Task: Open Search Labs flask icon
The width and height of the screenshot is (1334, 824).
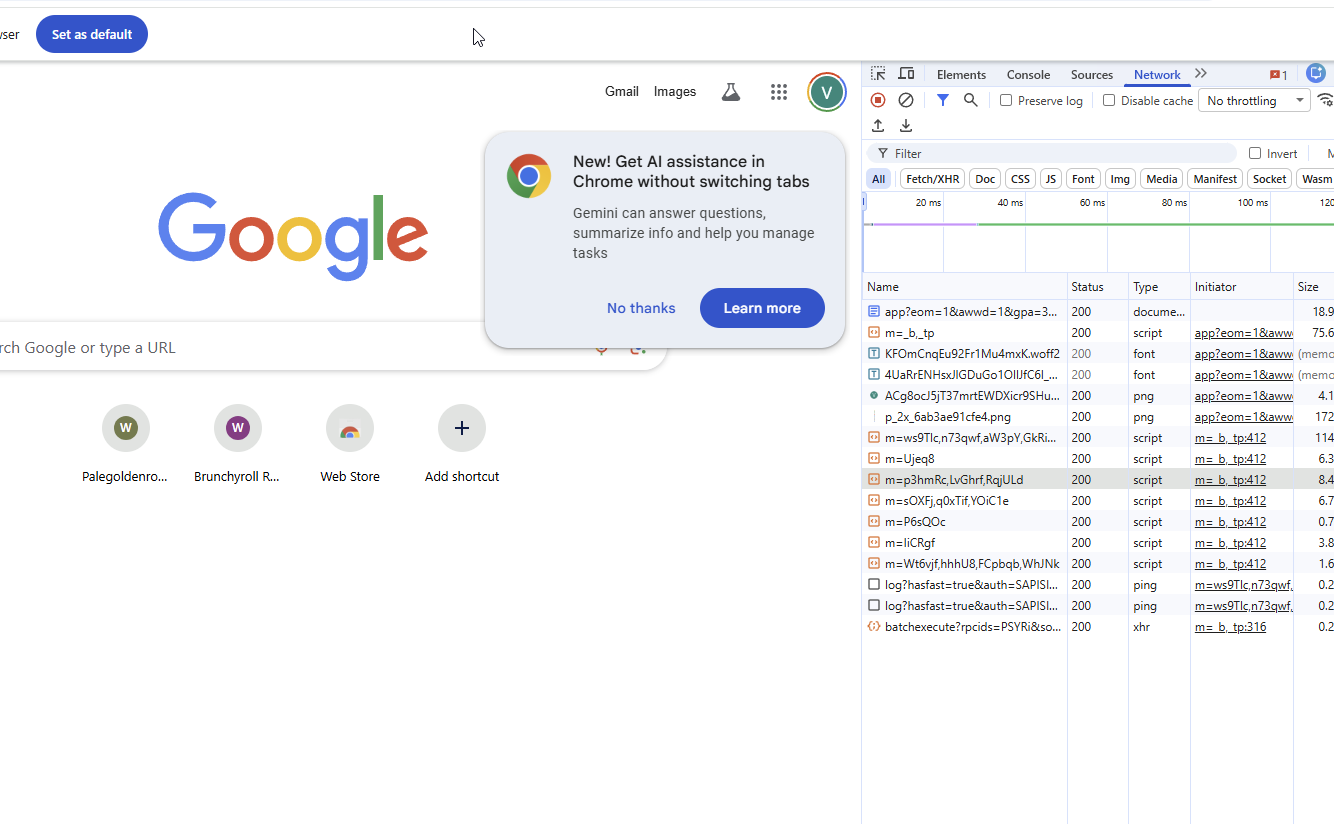Action: click(731, 92)
